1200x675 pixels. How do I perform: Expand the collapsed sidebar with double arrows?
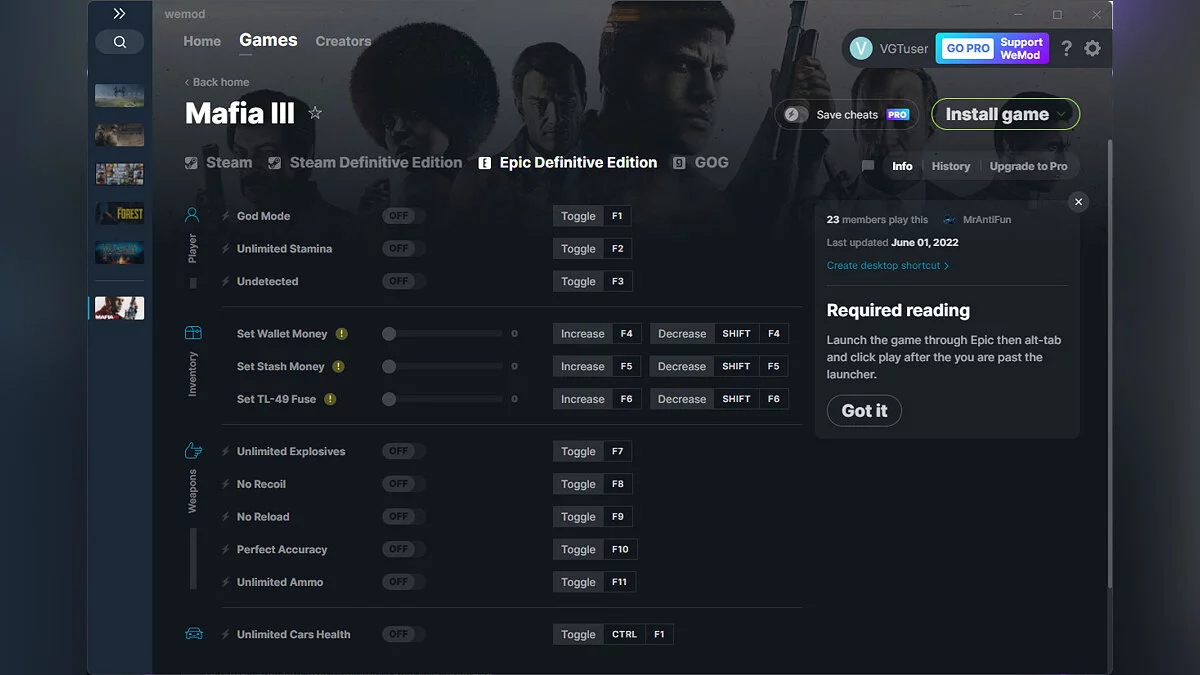[x=119, y=13]
